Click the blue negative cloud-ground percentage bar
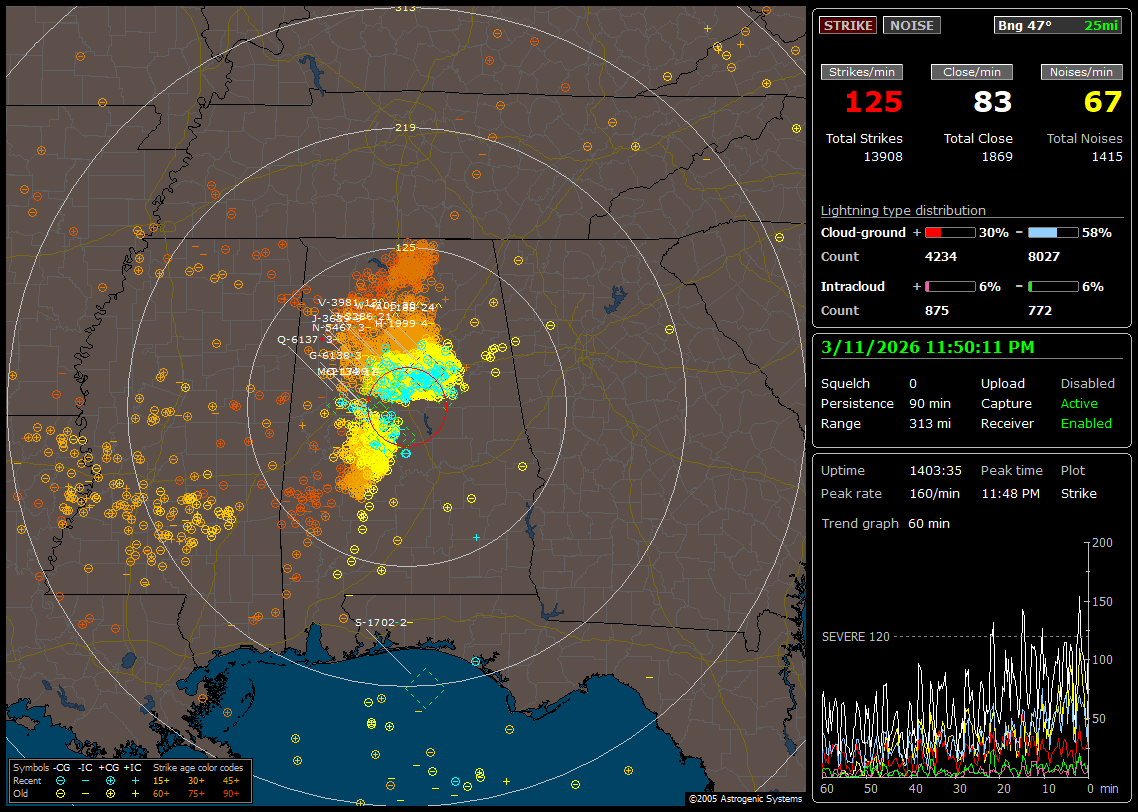Viewport: 1138px width, 812px height. coord(1053,232)
